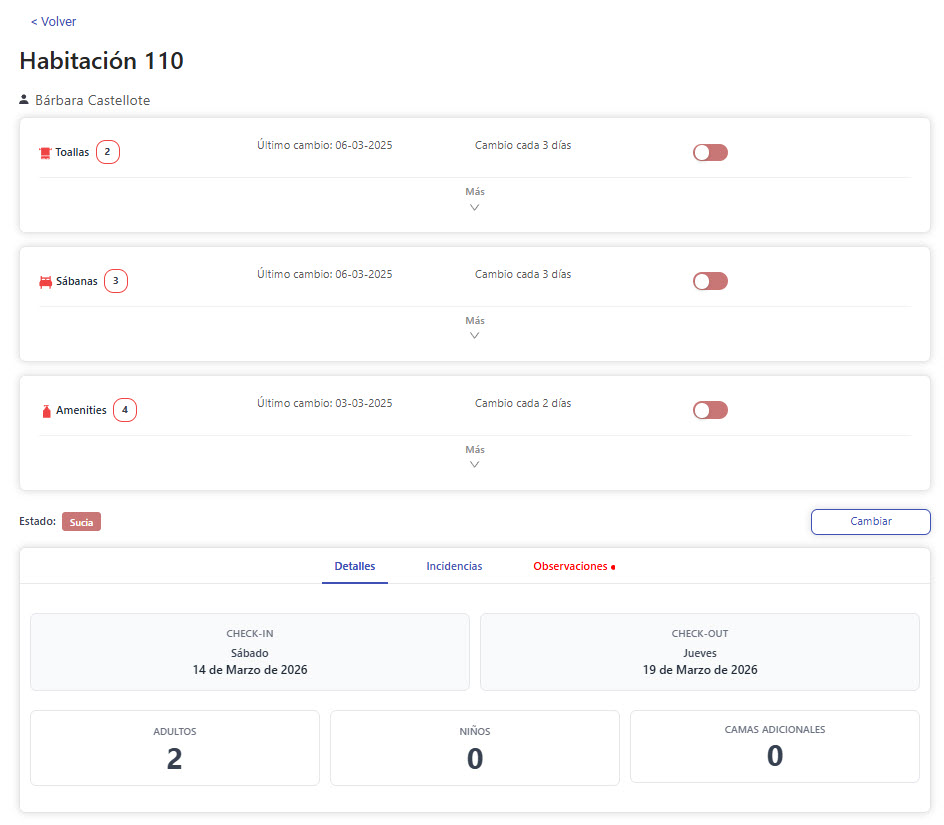Click the red dot next to Observaciones
Image resolution: width=944 pixels, height=825 pixels.
coord(613,567)
